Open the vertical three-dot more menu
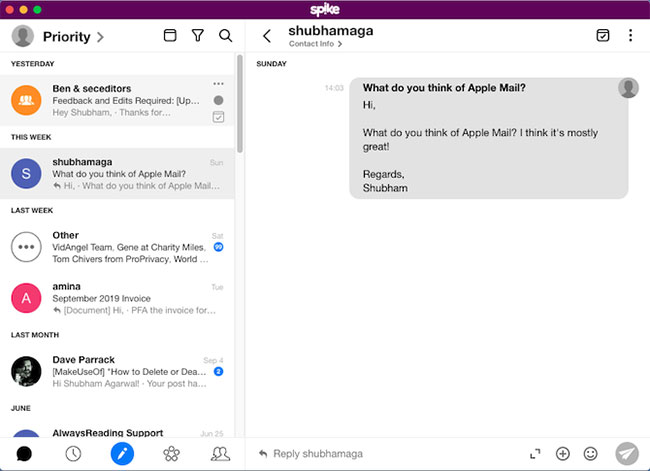This screenshot has width=650, height=471. click(630, 36)
